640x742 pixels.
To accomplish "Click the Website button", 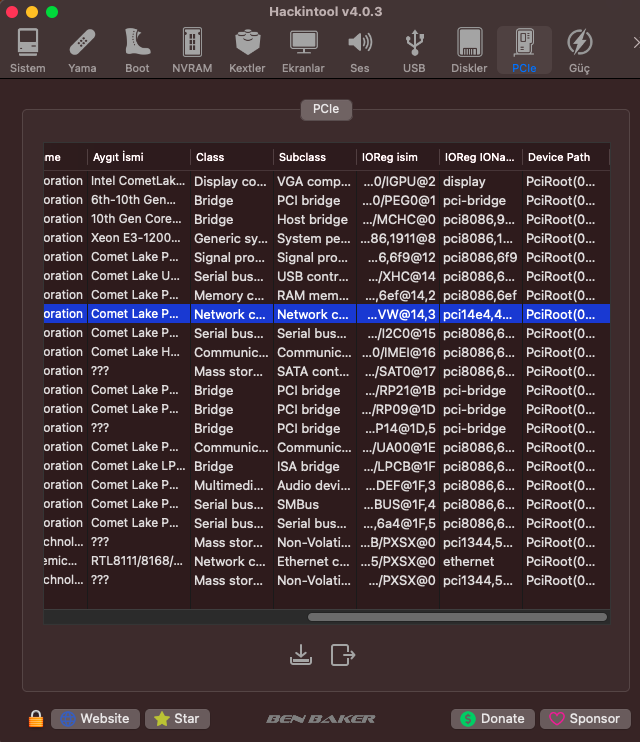I will pos(96,718).
